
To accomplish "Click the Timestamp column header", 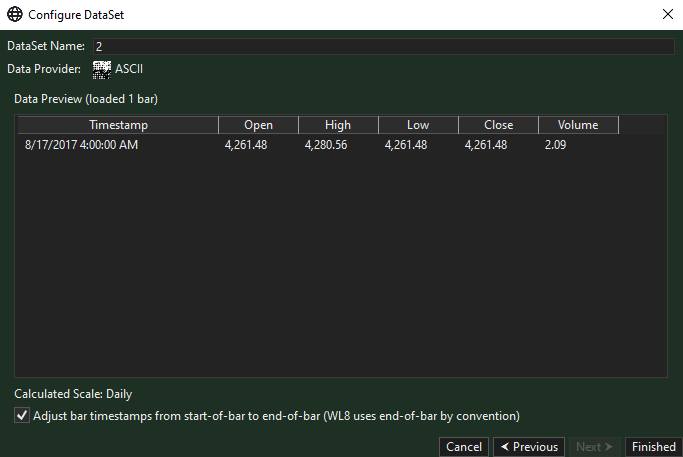I will 118,125.
